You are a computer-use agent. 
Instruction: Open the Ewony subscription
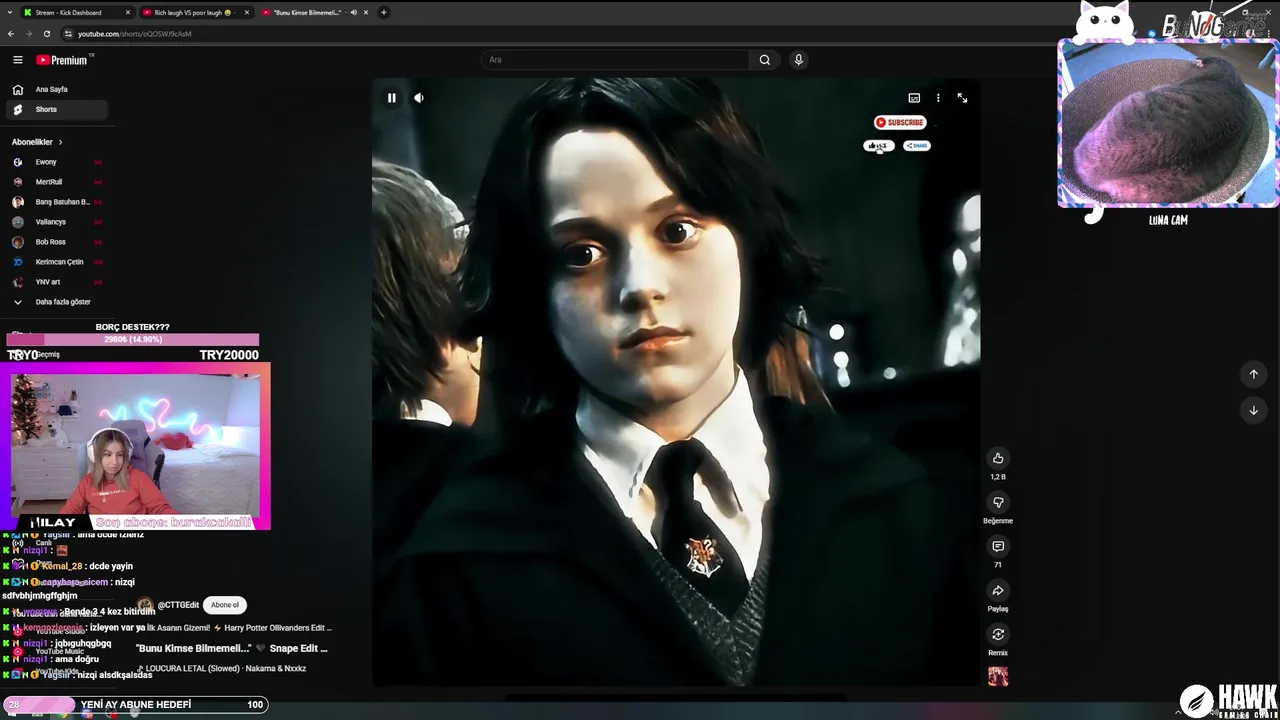pos(57,162)
